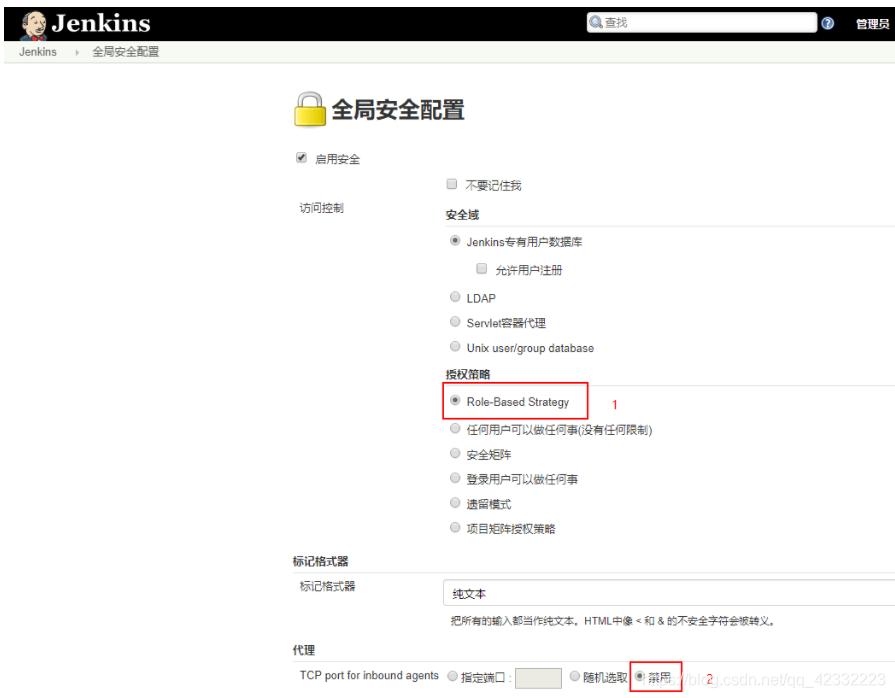The image size is (895, 698).
Task: Select the Role-Based Strategy radio
Action: (455, 400)
